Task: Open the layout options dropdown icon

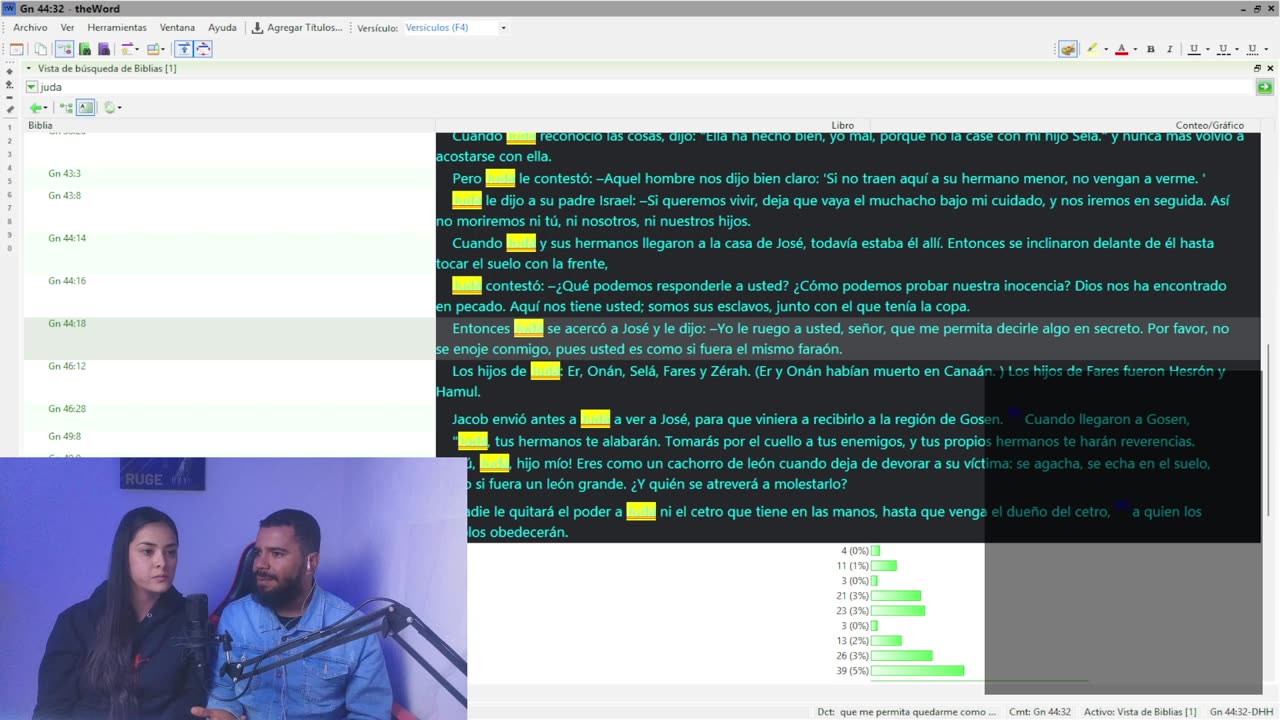Action: point(130,49)
